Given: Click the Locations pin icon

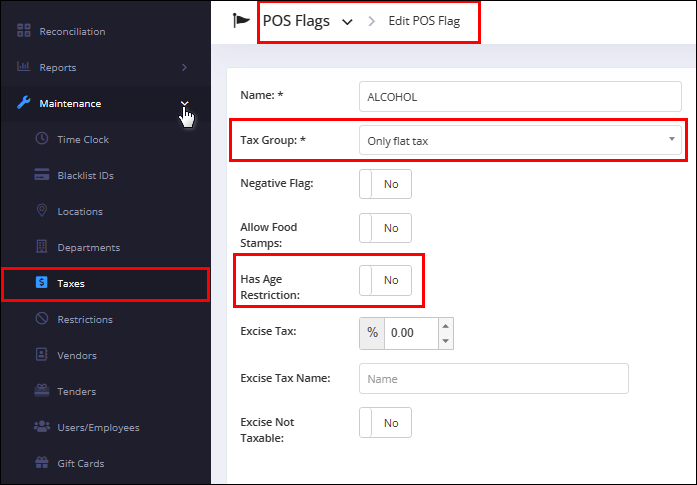Looking at the screenshot, I should [x=42, y=210].
